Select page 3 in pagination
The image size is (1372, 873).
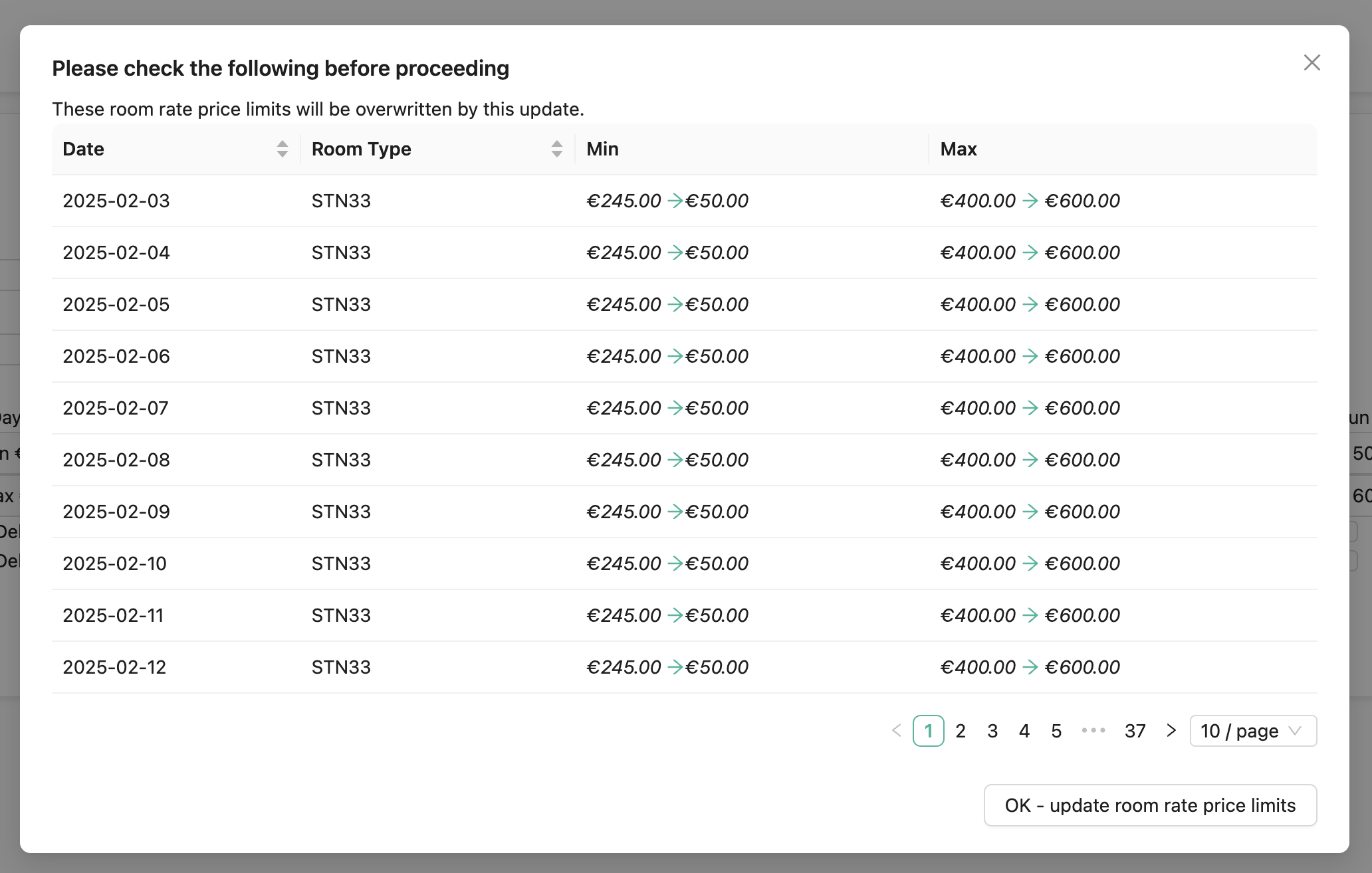click(992, 731)
